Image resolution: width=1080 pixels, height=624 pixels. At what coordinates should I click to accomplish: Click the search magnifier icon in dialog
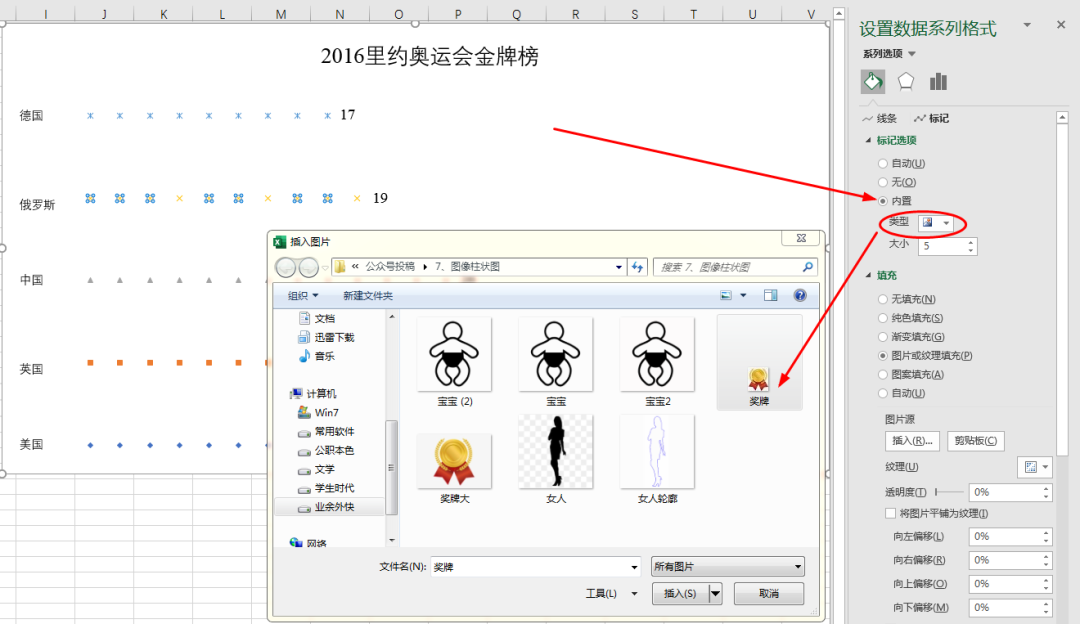807,267
